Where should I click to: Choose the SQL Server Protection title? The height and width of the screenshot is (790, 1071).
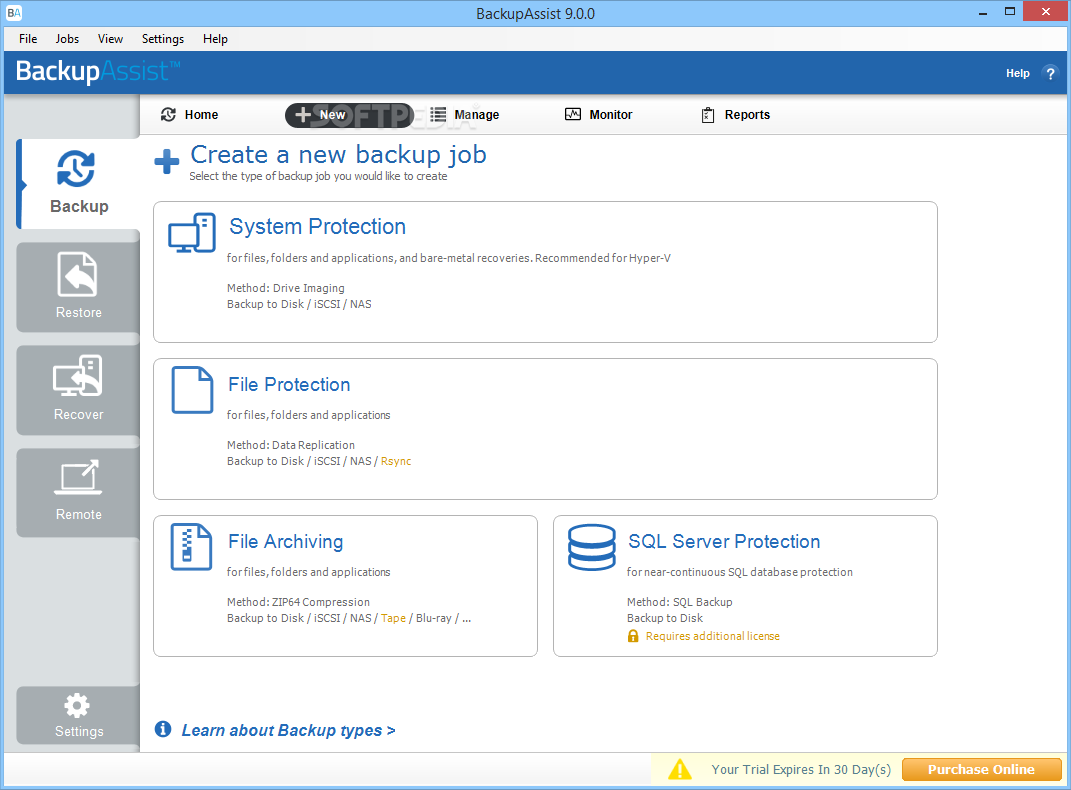[724, 541]
